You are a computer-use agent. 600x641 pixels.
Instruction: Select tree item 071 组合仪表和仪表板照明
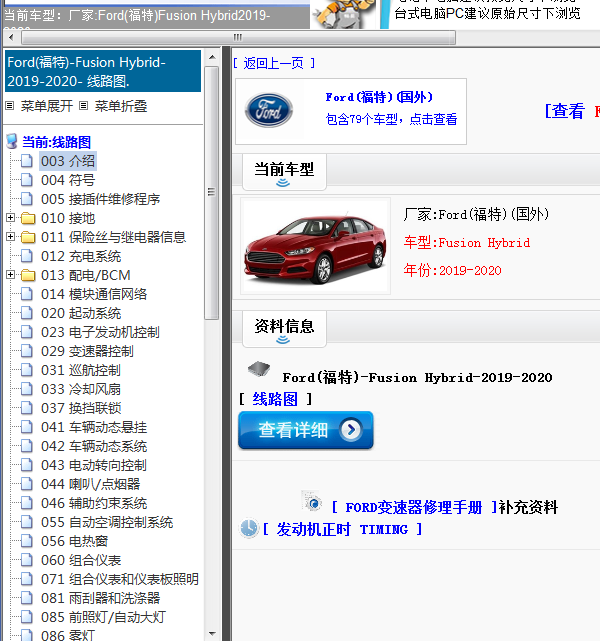(x=120, y=579)
